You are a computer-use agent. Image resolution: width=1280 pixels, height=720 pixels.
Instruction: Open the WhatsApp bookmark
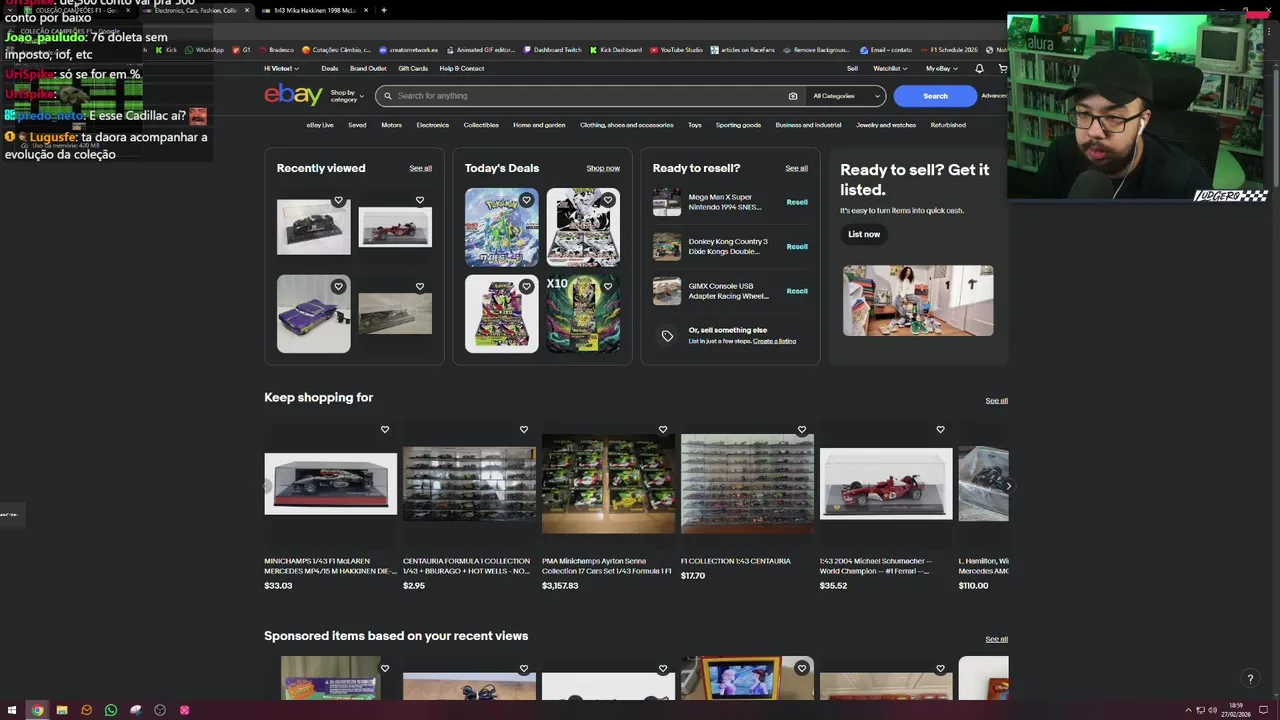(x=205, y=49)
